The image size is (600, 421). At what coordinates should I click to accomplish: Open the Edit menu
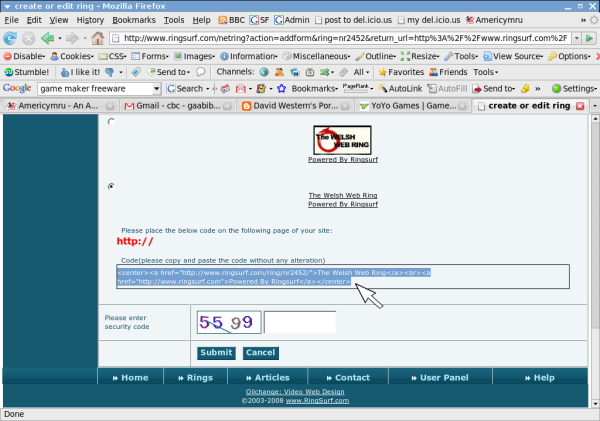pos(34,20)
